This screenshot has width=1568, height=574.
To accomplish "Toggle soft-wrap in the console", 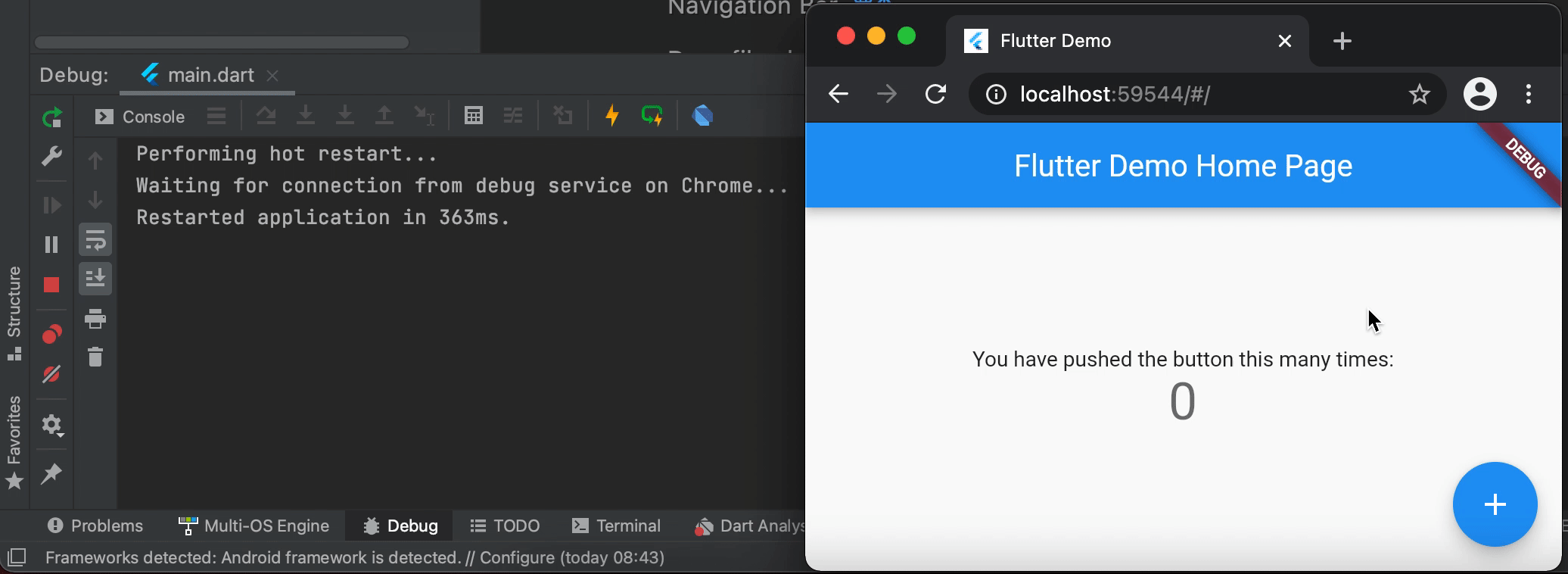I will [x=95, y=240].
